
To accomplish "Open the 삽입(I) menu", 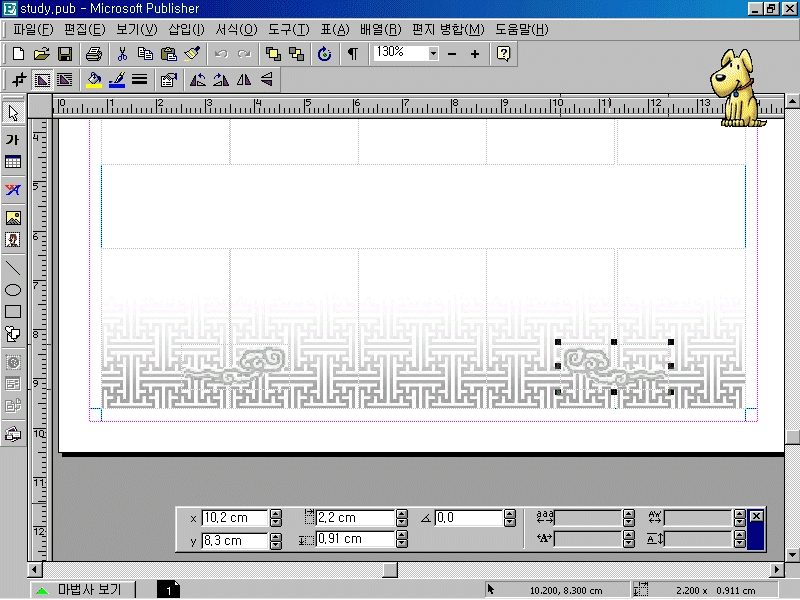I will [x=186, y=30].
